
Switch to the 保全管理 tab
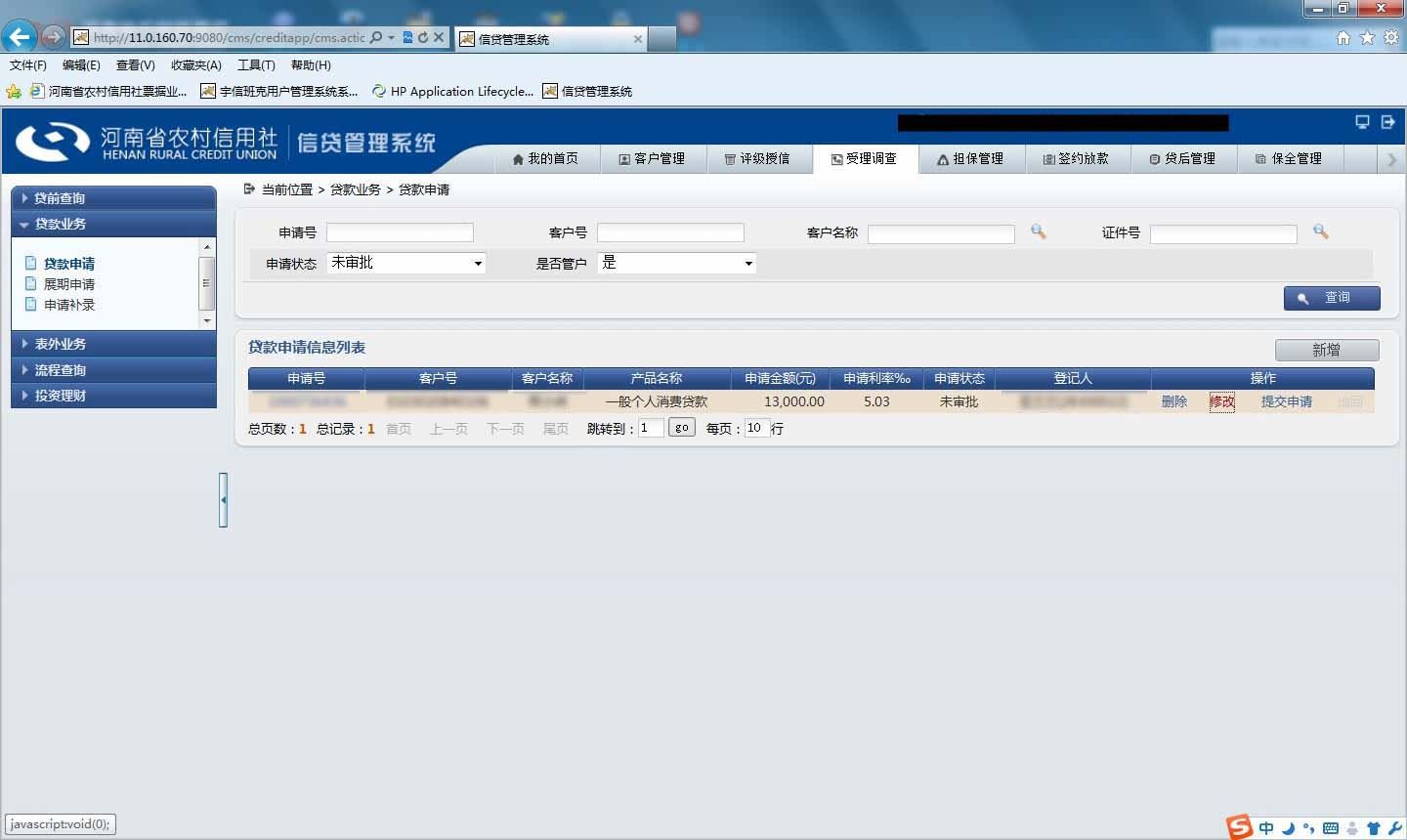(1290, 158)
